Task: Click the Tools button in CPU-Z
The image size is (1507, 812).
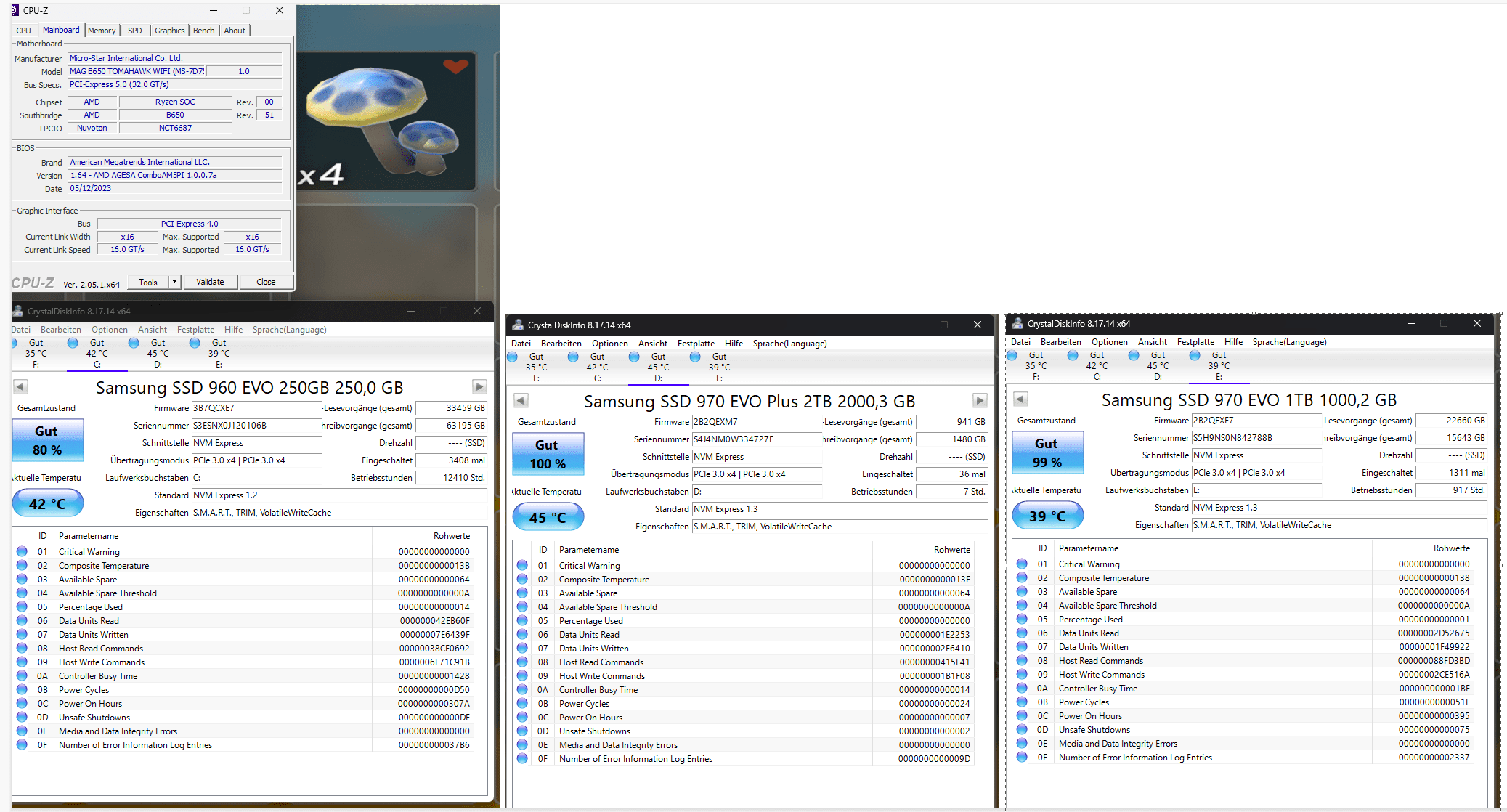Action: [x=148, y=282]
